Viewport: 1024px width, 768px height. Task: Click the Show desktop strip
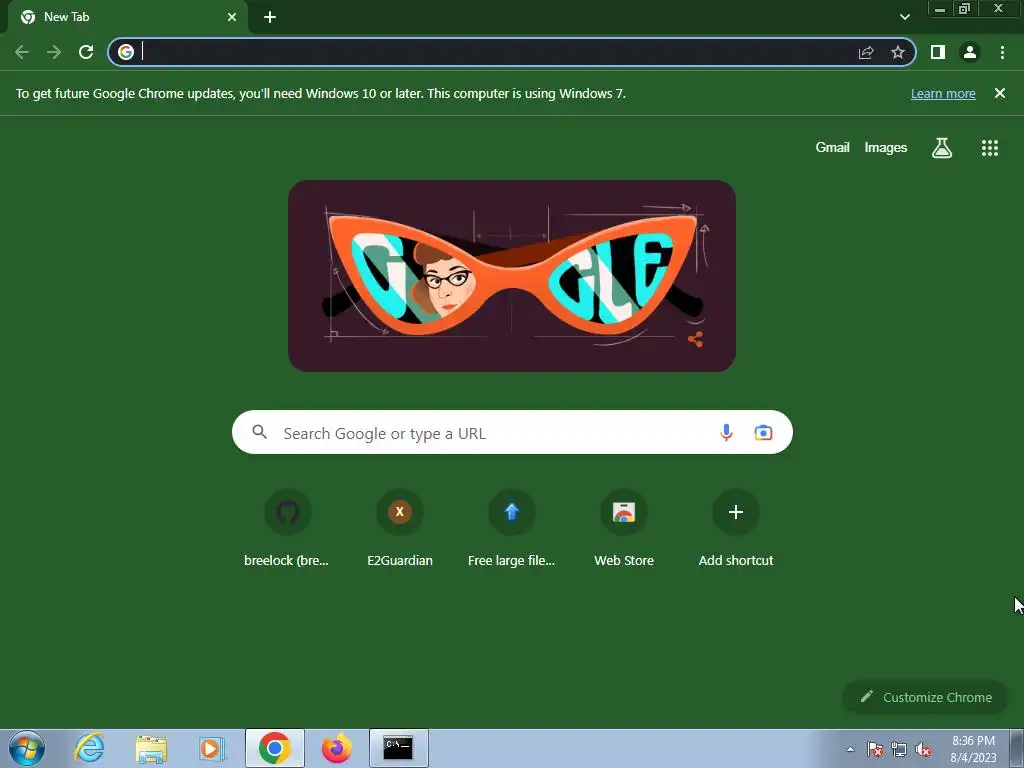tap(1017, 748)
